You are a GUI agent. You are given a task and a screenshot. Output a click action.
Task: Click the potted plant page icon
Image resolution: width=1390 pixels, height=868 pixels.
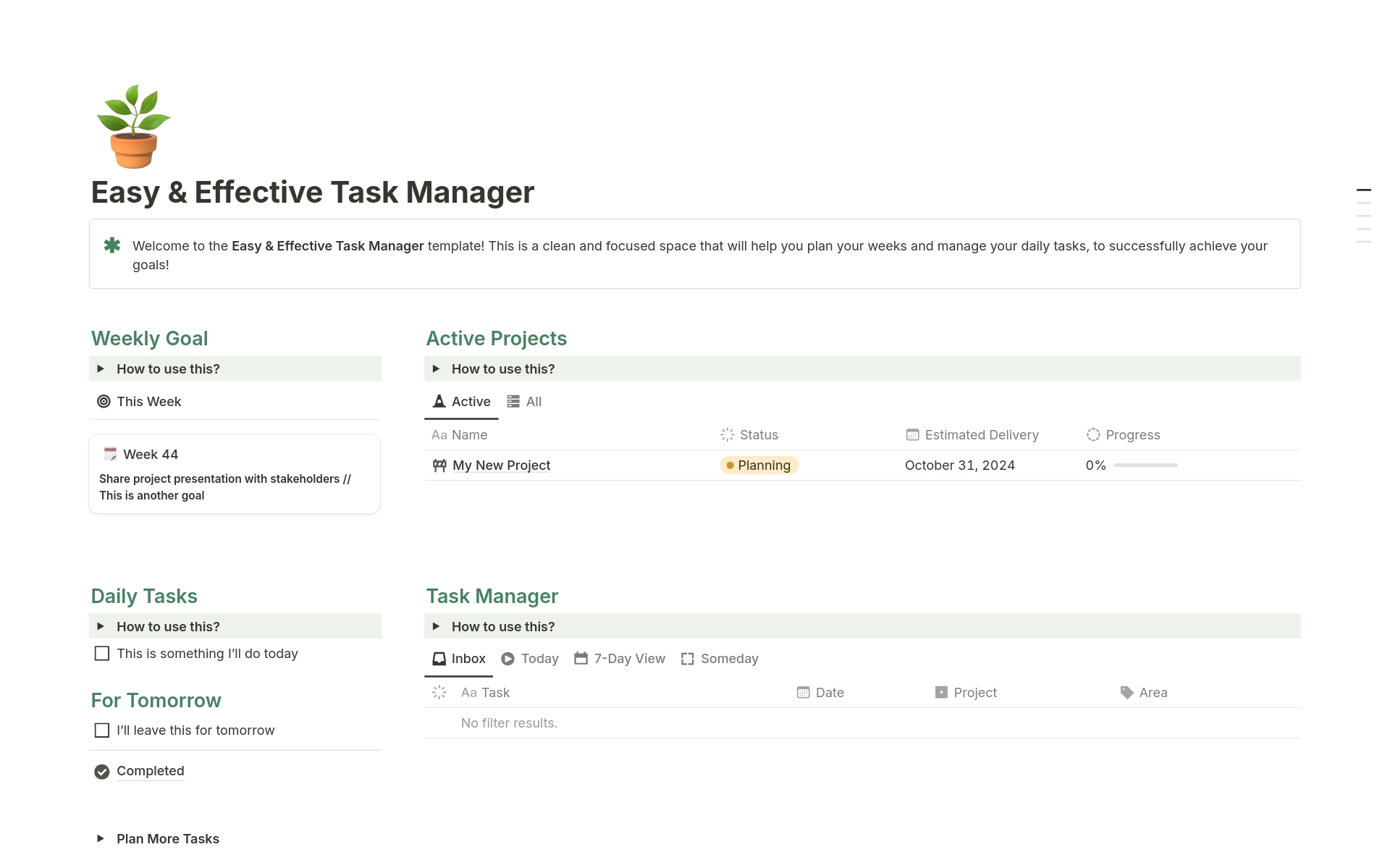click(x=133, y=125)
